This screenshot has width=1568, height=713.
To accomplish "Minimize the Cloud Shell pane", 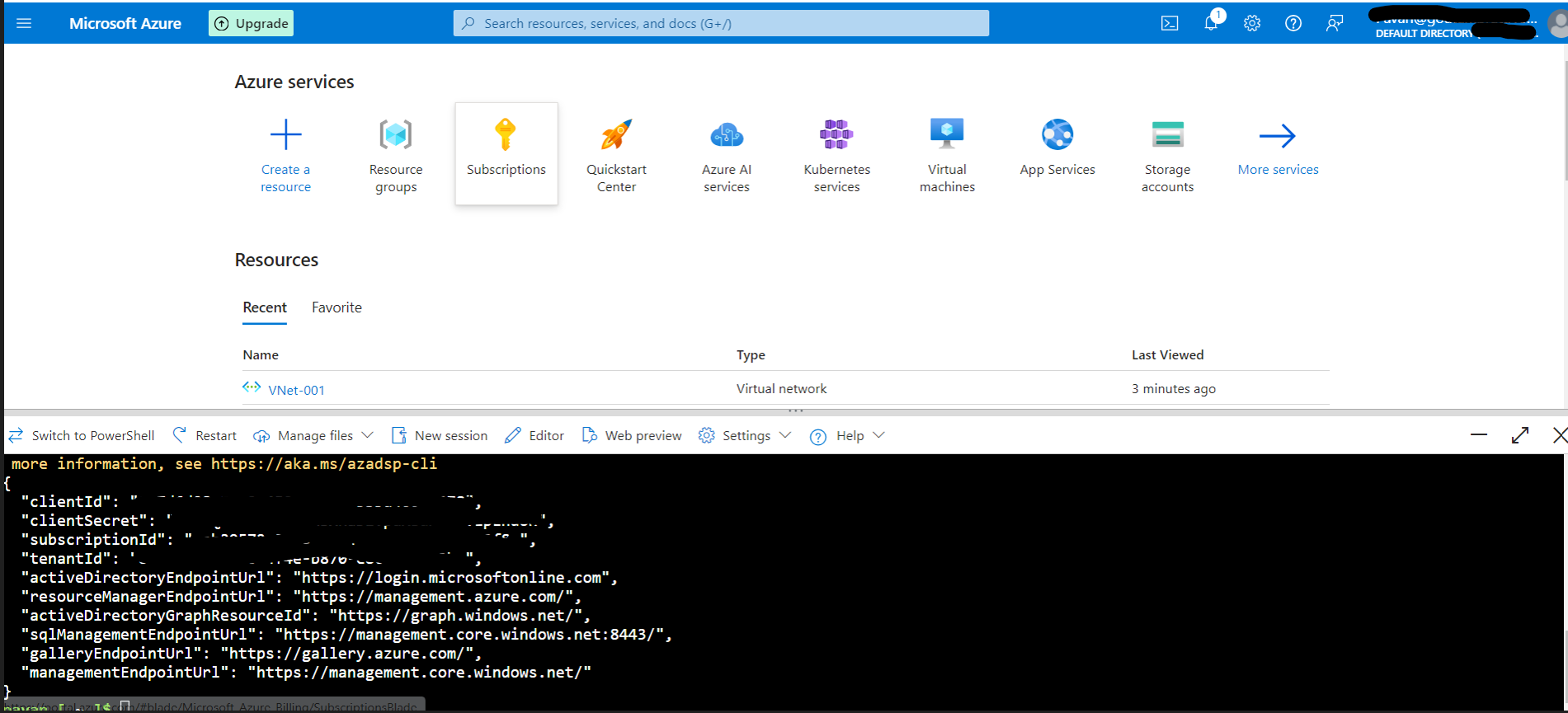I will [x=1479, y=434].
